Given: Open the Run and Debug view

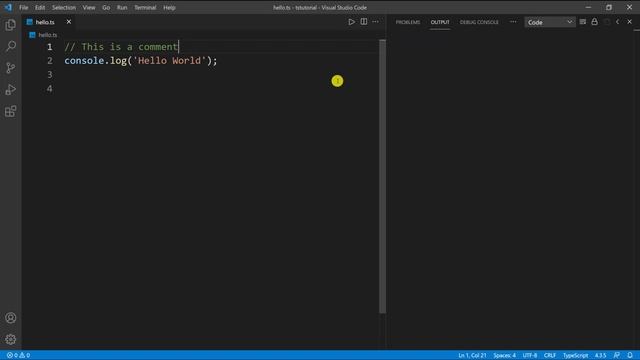Looking at the screenshot, I should [11, 89].
